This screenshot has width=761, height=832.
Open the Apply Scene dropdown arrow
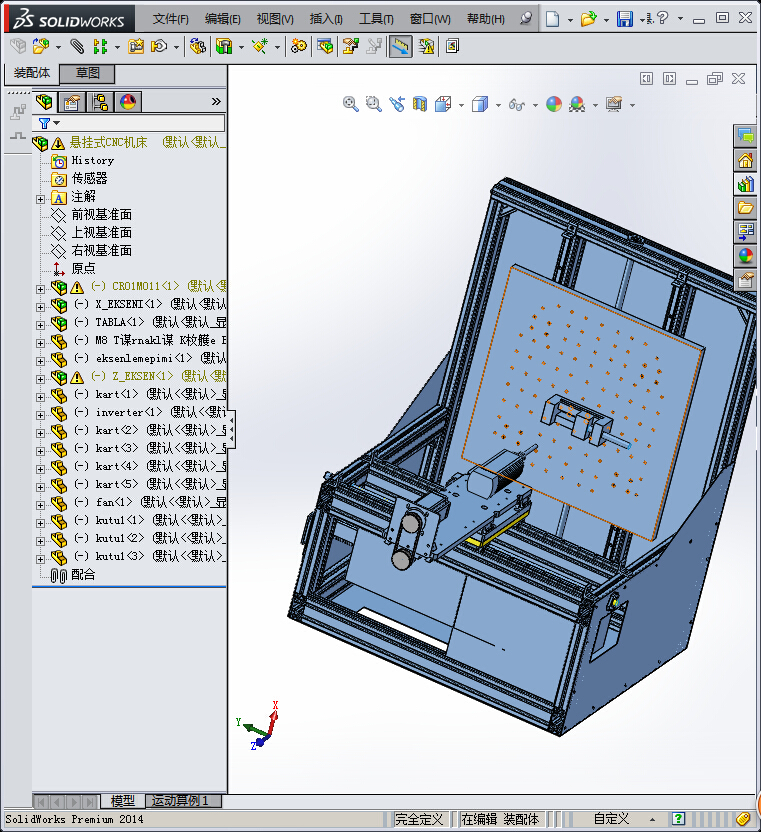[595, 105]
